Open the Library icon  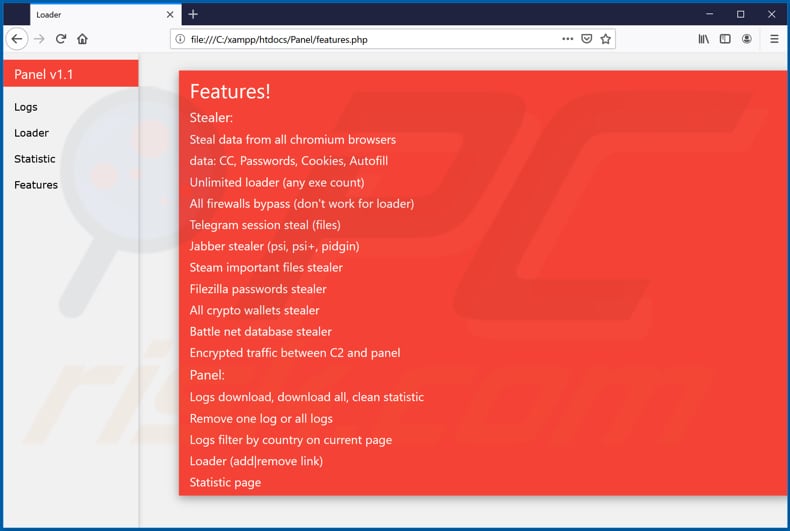tap(704, 39)
